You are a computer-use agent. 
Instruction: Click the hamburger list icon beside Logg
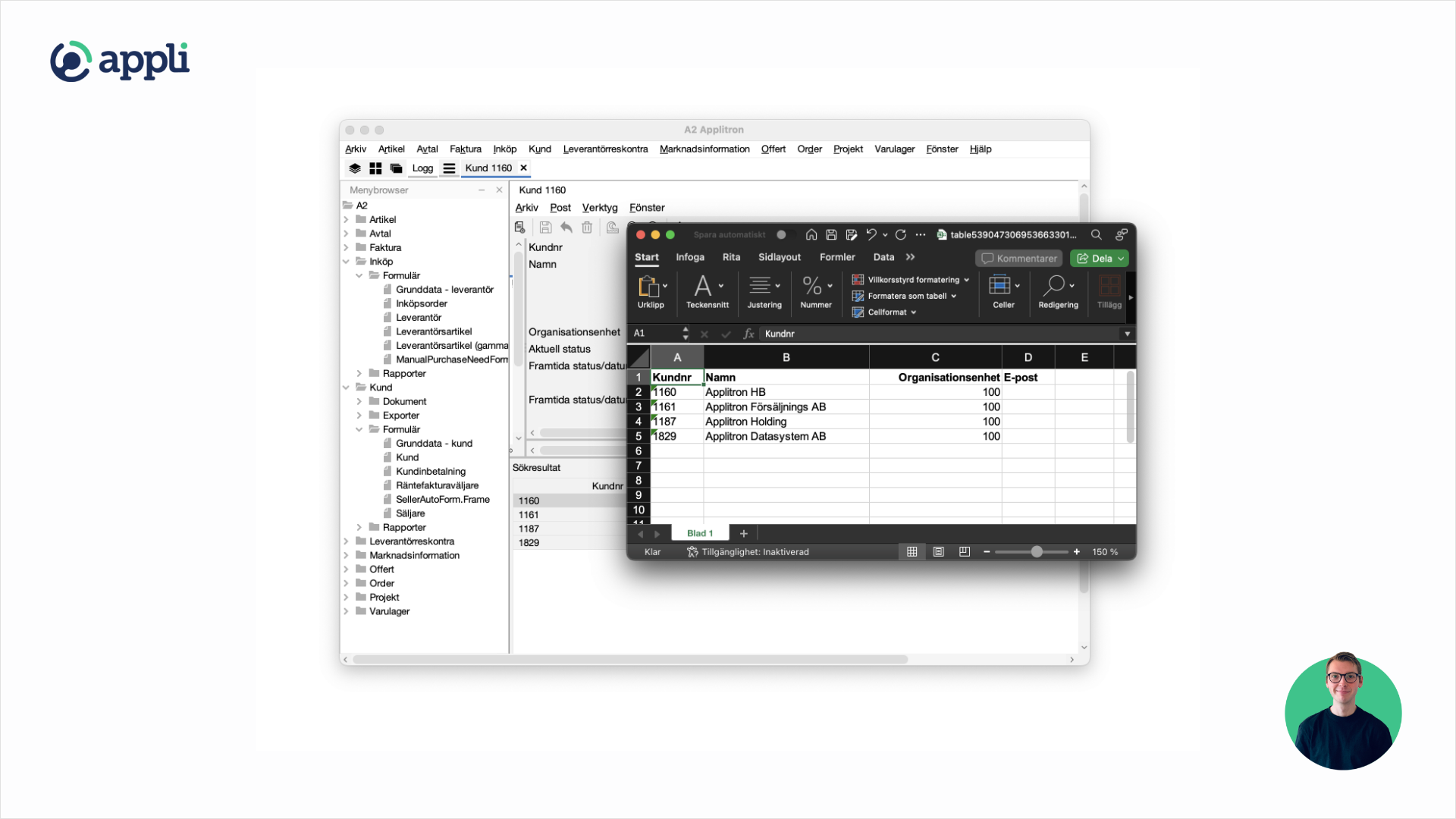tap(449, 168)
